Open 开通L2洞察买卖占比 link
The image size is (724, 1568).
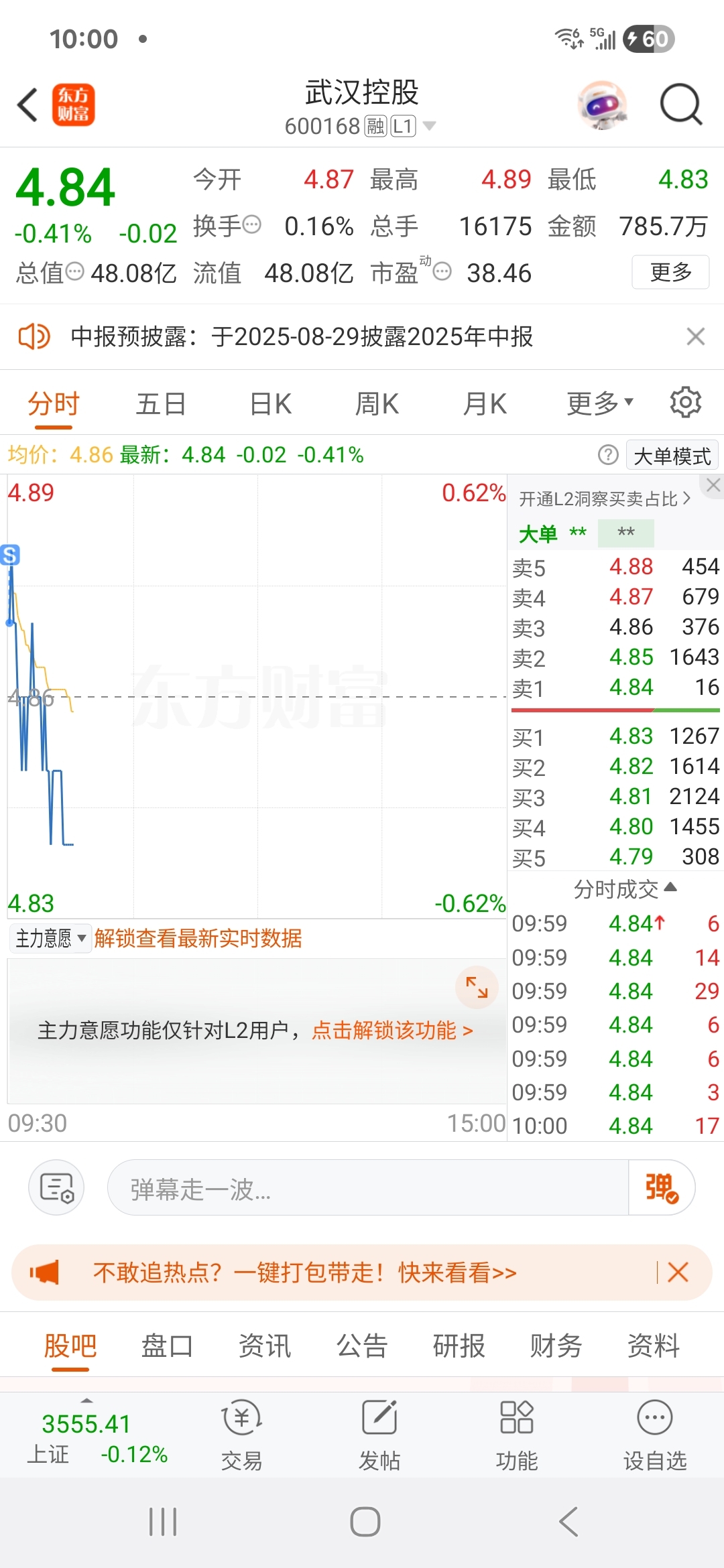(605, 499)
